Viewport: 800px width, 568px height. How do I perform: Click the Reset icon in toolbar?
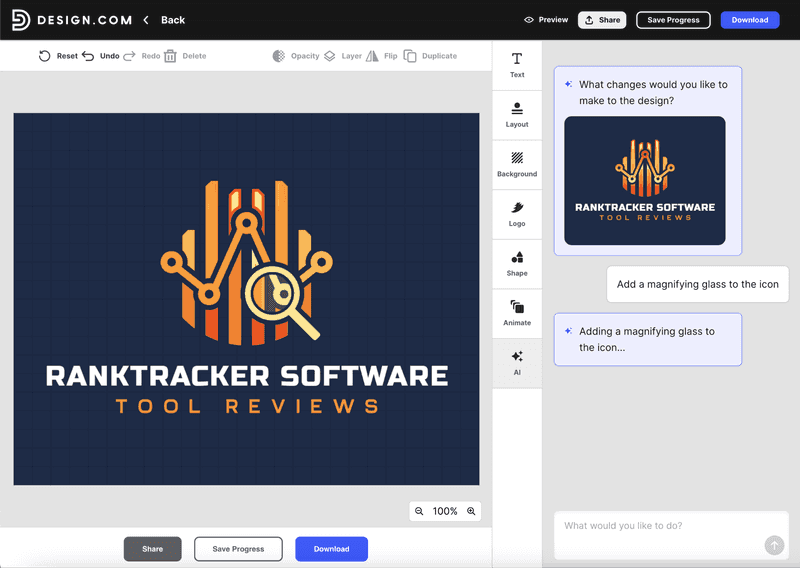click(x=45, y=56)
